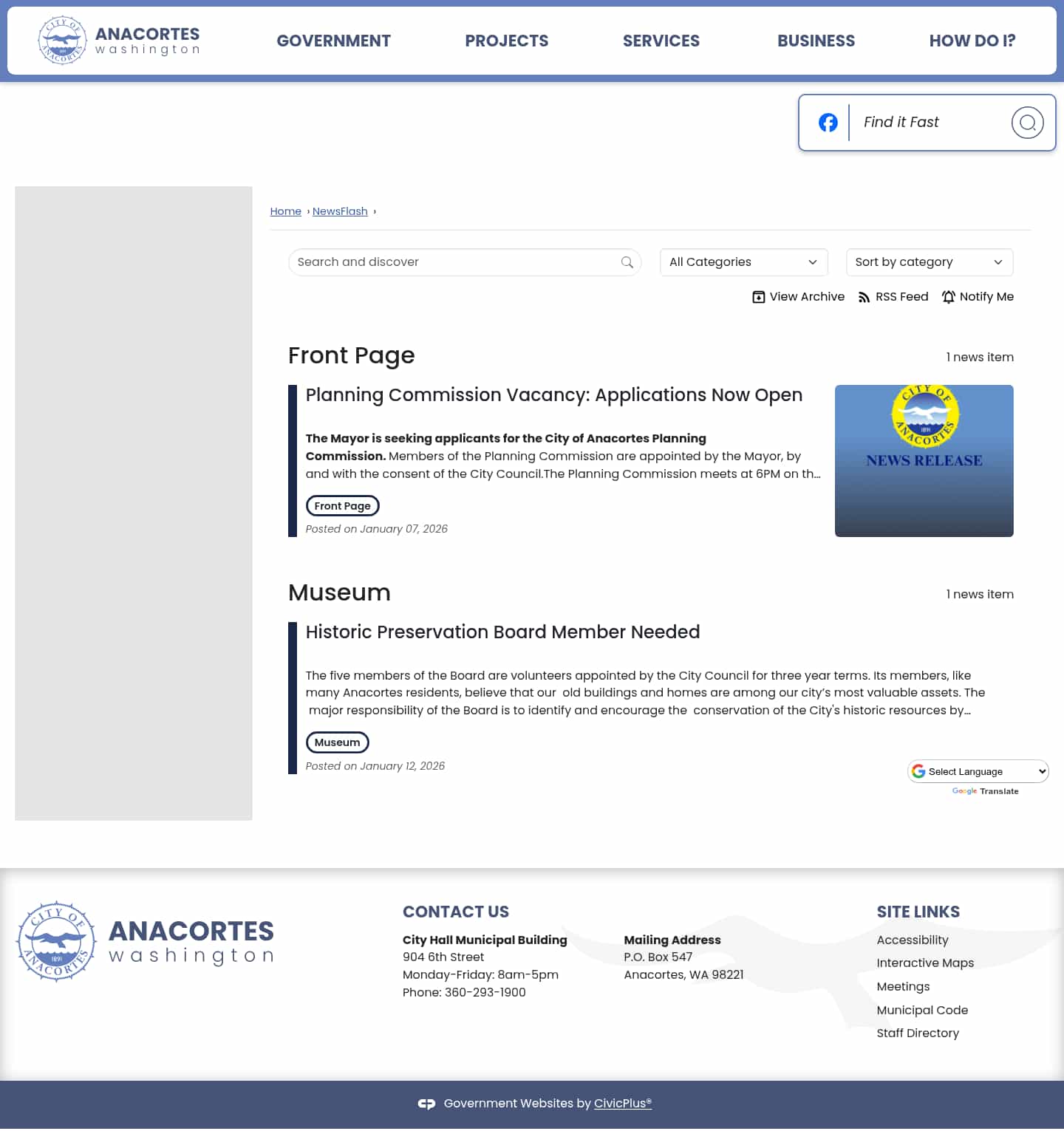This screenshot has height=1131, width=1064.
Task: Open the Select Language dropdown
Action: click(978, 771)
